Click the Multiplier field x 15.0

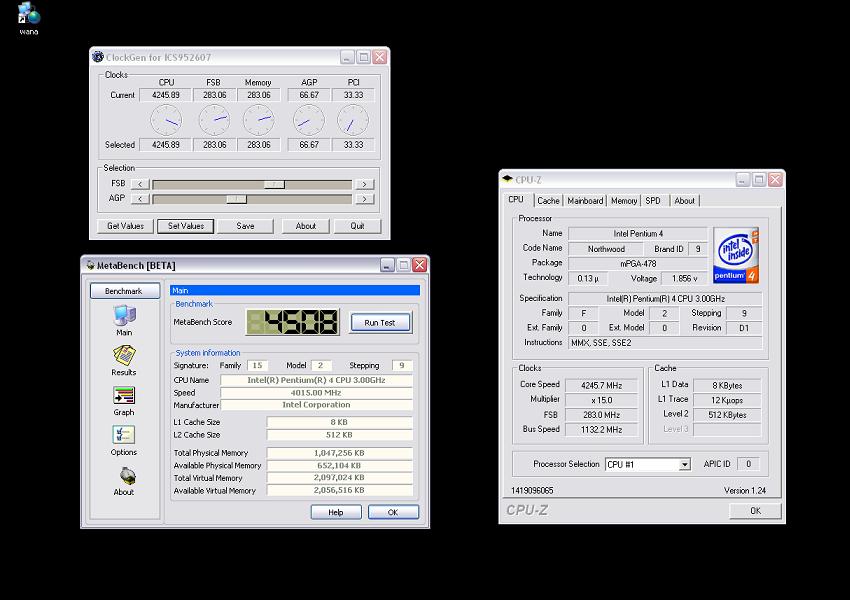(x=601, y=400)
